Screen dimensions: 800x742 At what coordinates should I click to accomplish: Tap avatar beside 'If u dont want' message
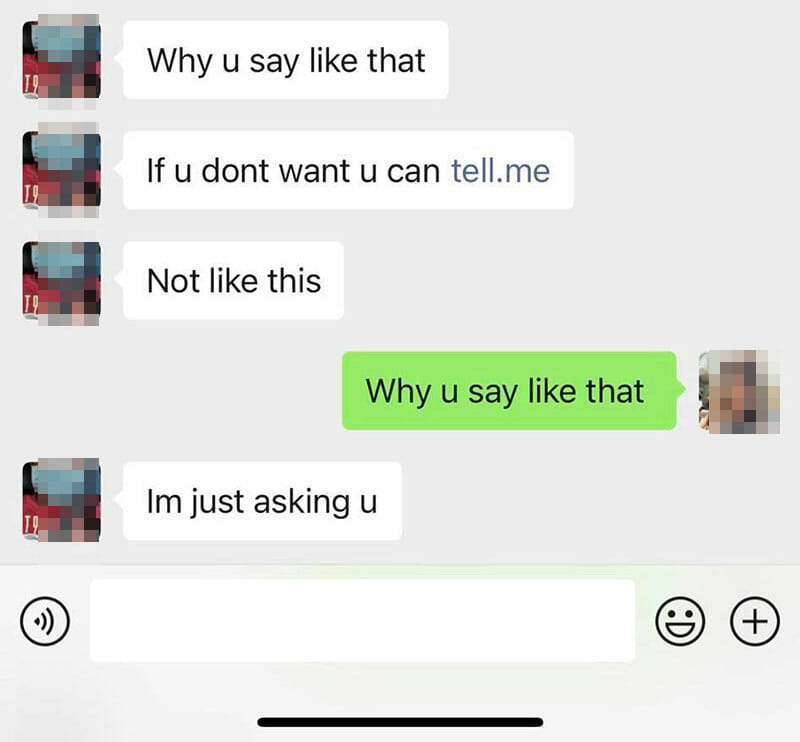coord(61,170)
